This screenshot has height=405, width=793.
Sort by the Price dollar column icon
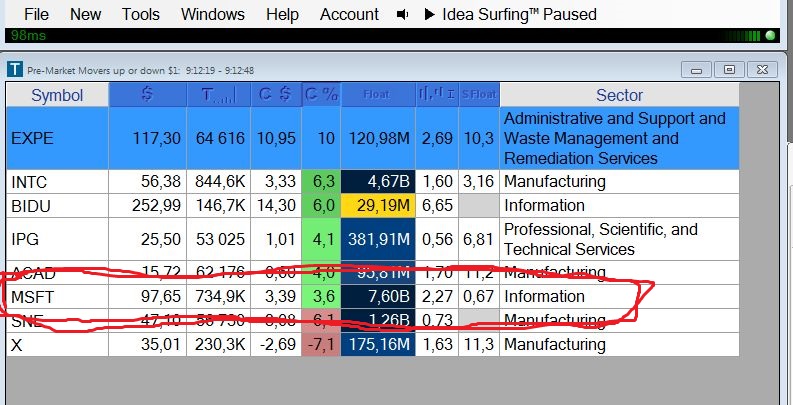tap(147, 95)
